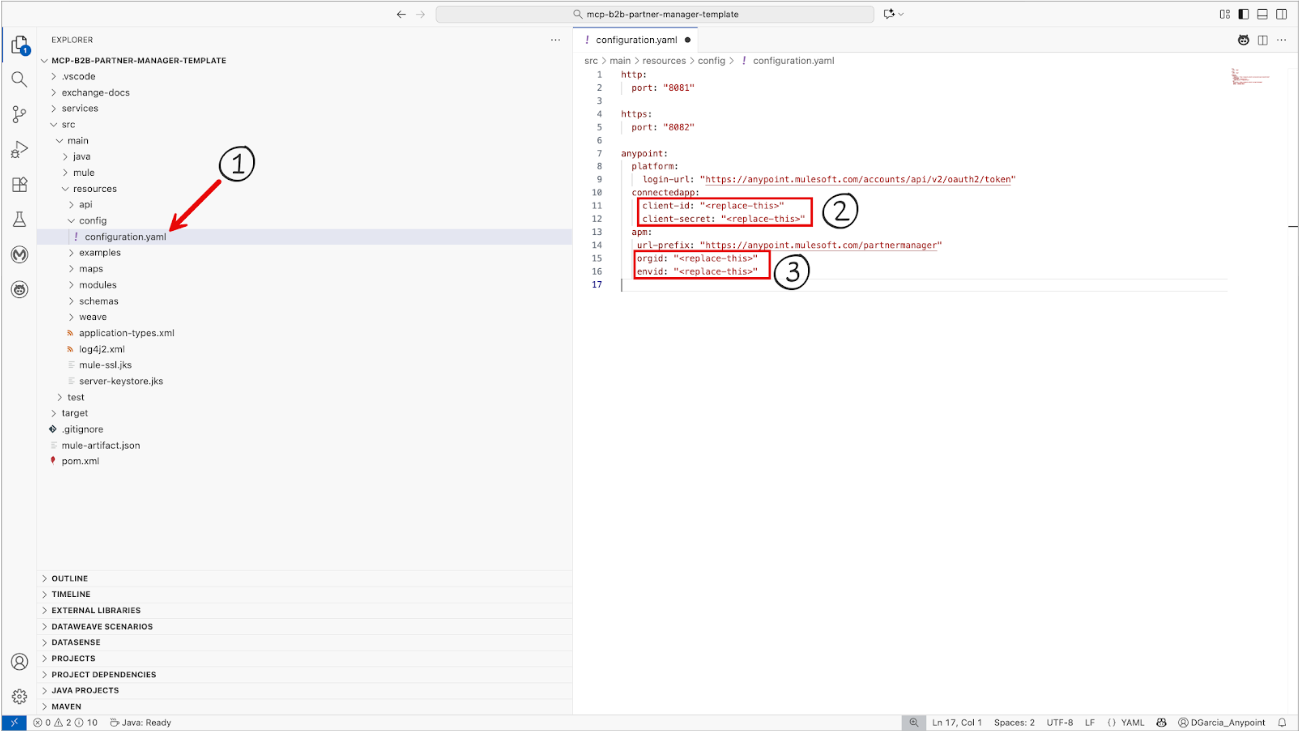This screenshot has width=1301, height=731.
Task: Open the Testing flask icon
Action: (x=19, y=219)
